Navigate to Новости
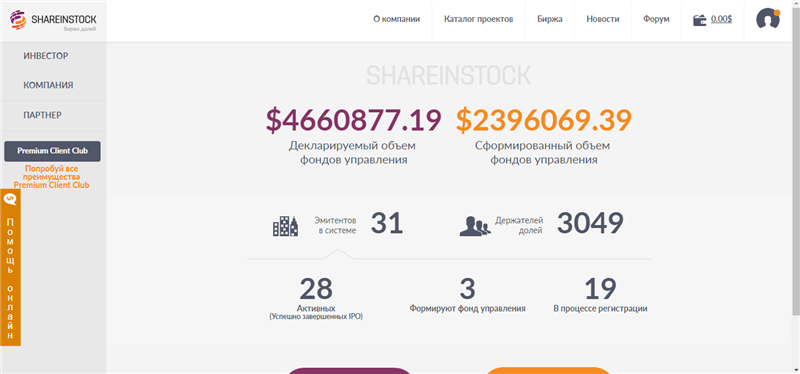This screenshot has height=374, width=800. (x=603, y=19)
